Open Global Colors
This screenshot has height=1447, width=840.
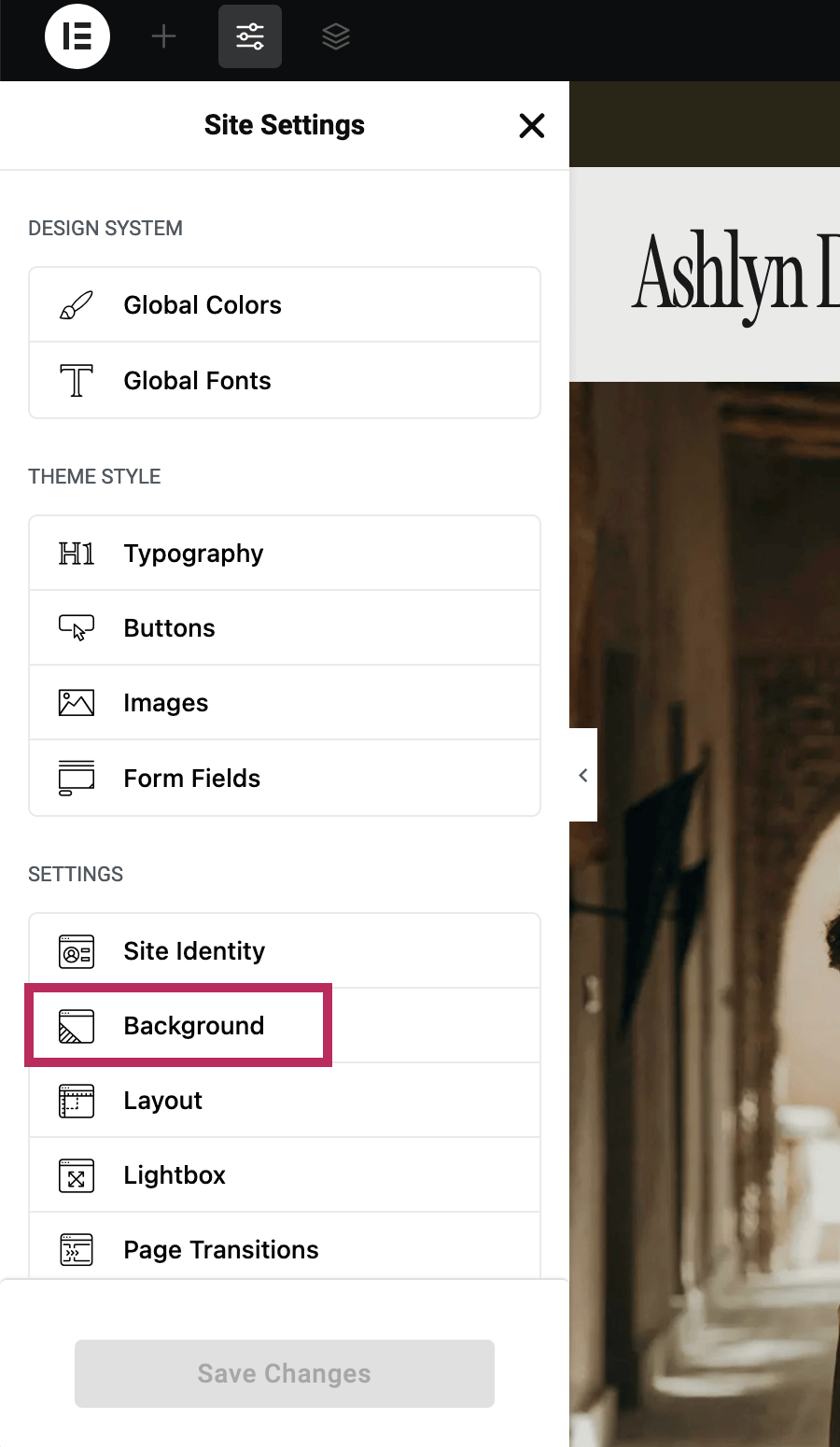pyautogui.click(x=203, y=304)
